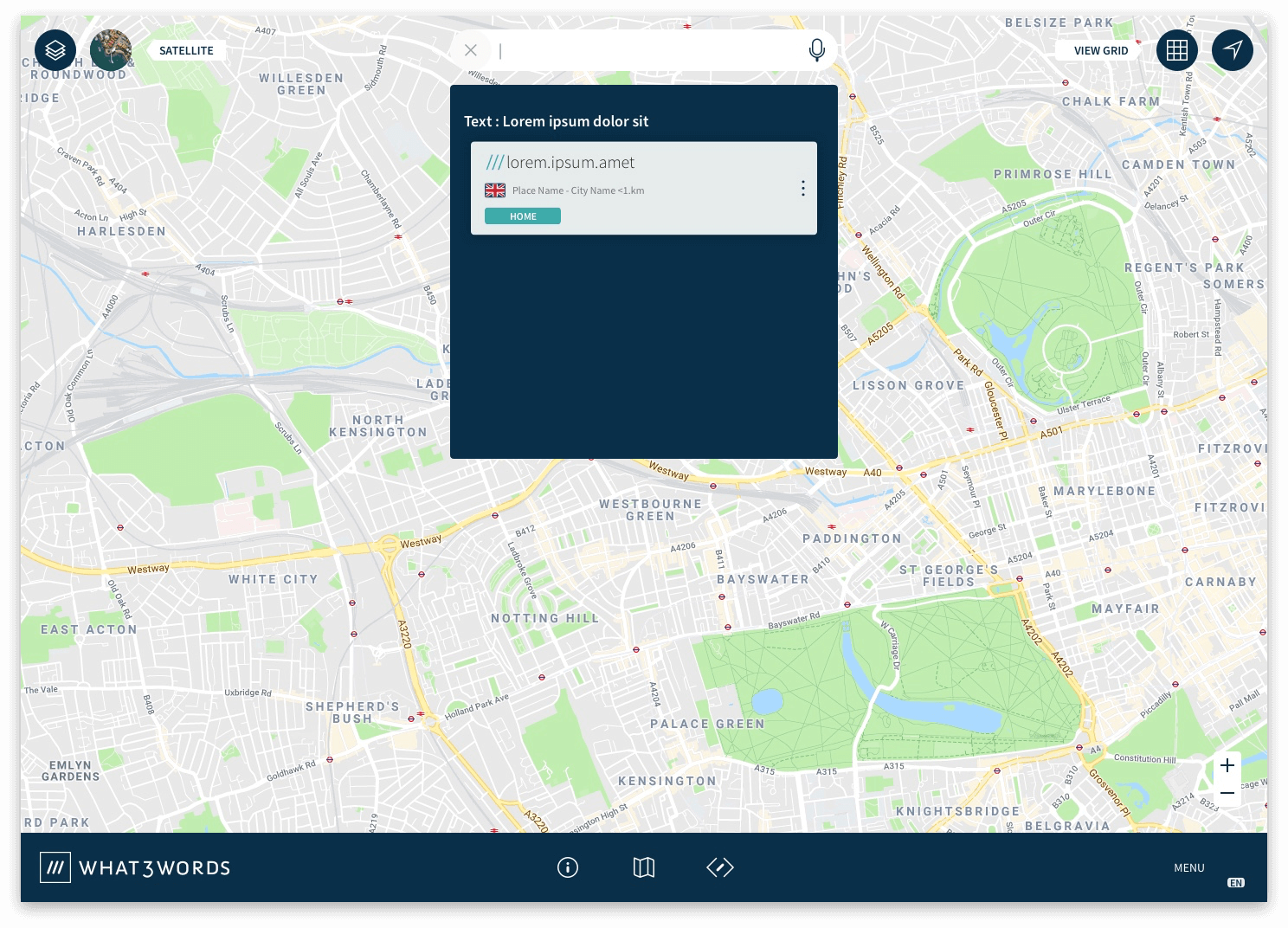Image resolution: width=1288 pixels, height=928 pixels.
Task: Click the PRIMROSE HILL map label
Action: click(x=1053, y=174)
